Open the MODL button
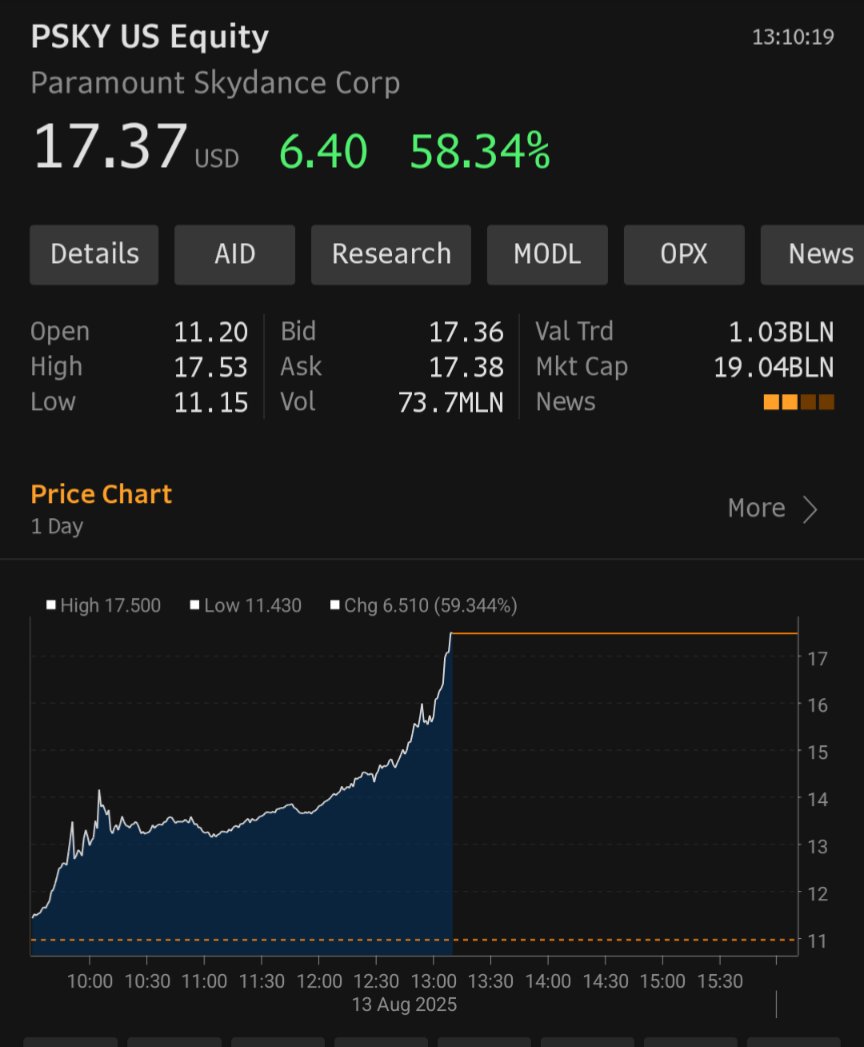864x1047 pixels. pyautogui.click(x=547, y=254)
